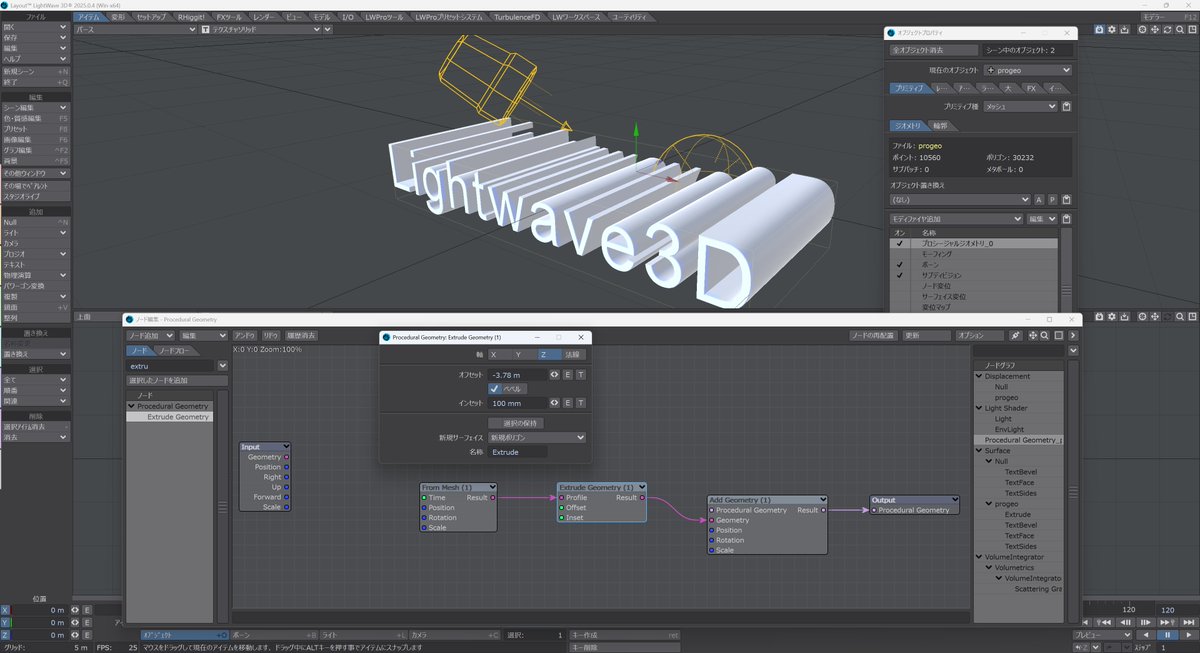
Task: Switch to the 輪郭 tab in object properties
Action: [x=940, y=125]
